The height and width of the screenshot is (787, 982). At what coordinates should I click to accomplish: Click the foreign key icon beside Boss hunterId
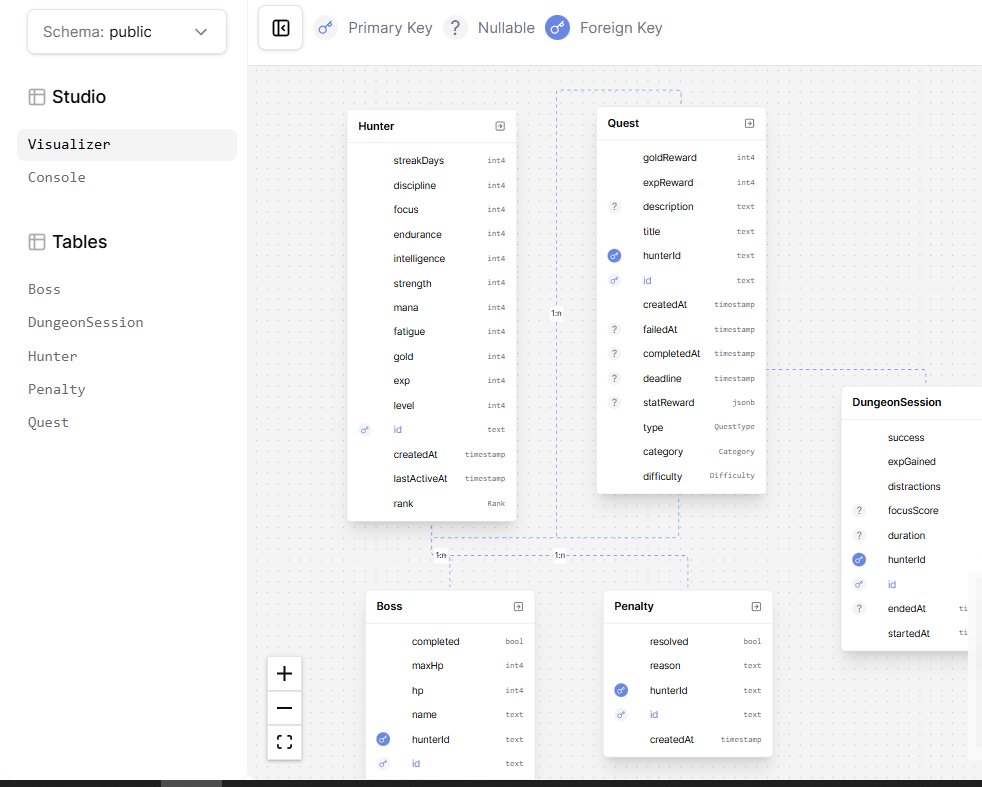(383, 739)
